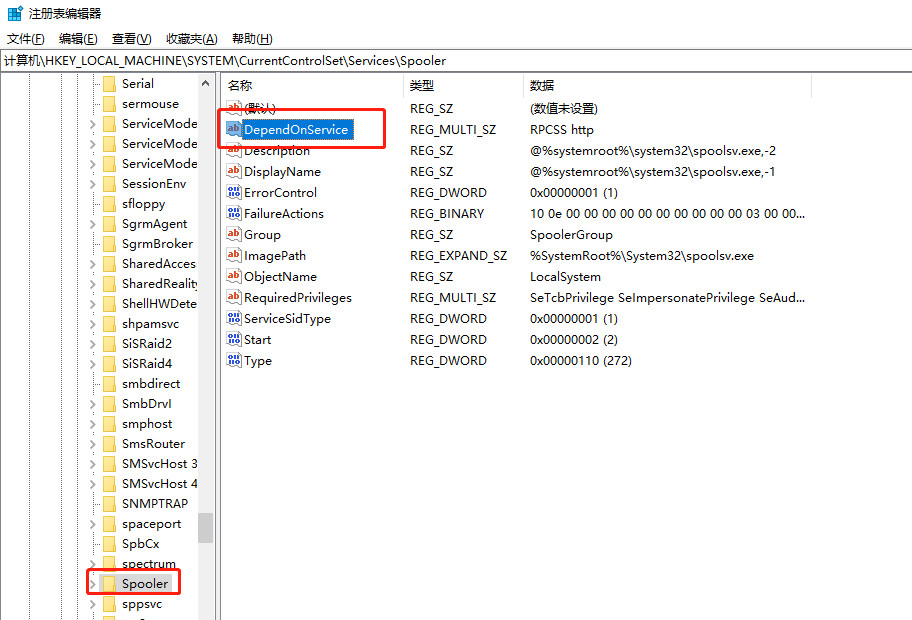The width and height of the screenshot is (912, 620).
Task: Click the folder icon beside Serial key
Action: point(107,83)
